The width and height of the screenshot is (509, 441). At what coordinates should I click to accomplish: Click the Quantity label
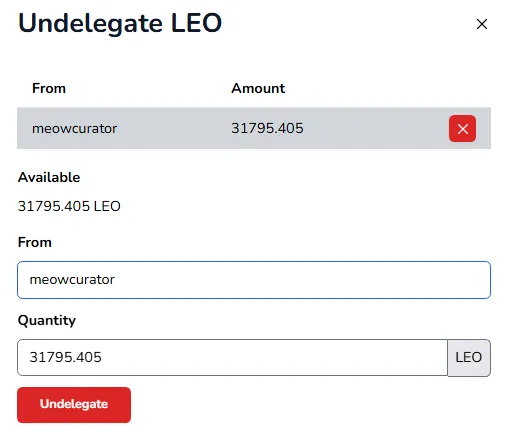(47, 321)
